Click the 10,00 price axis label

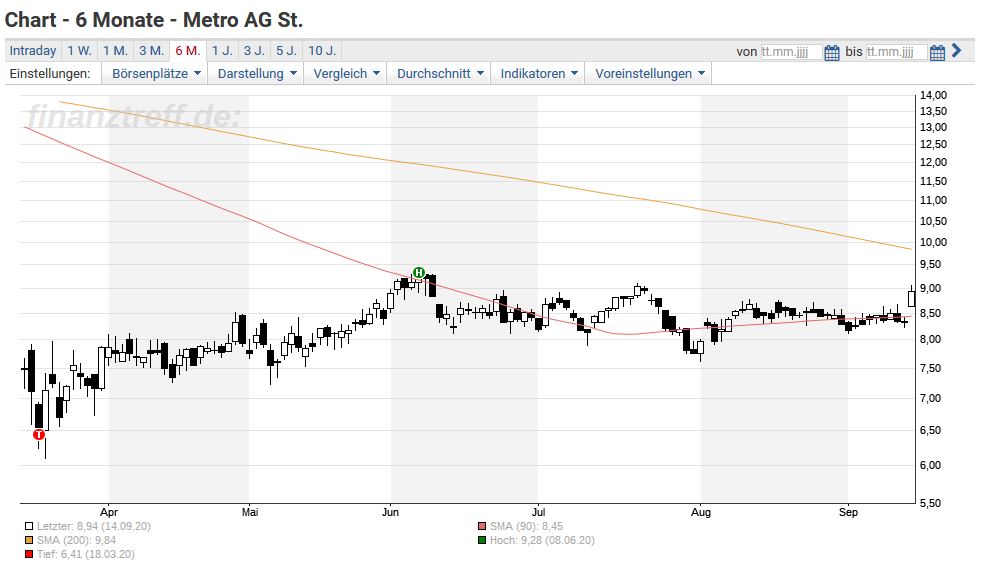[x=933, y=242]
